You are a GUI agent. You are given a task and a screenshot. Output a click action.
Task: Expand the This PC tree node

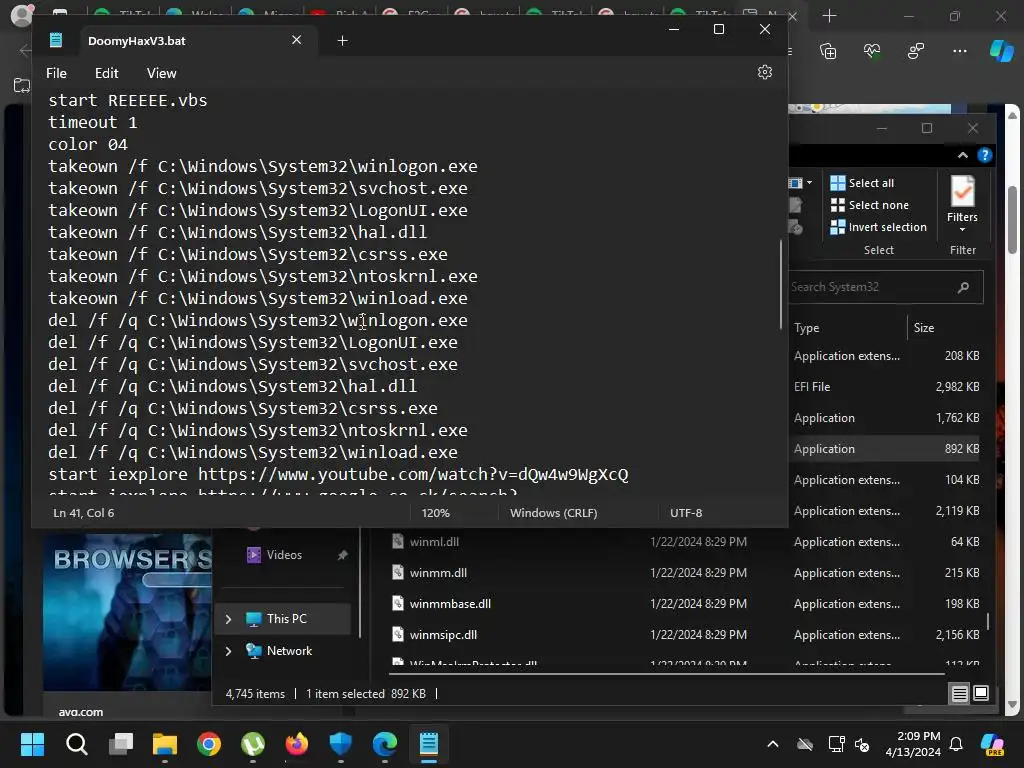coord(228,619)
